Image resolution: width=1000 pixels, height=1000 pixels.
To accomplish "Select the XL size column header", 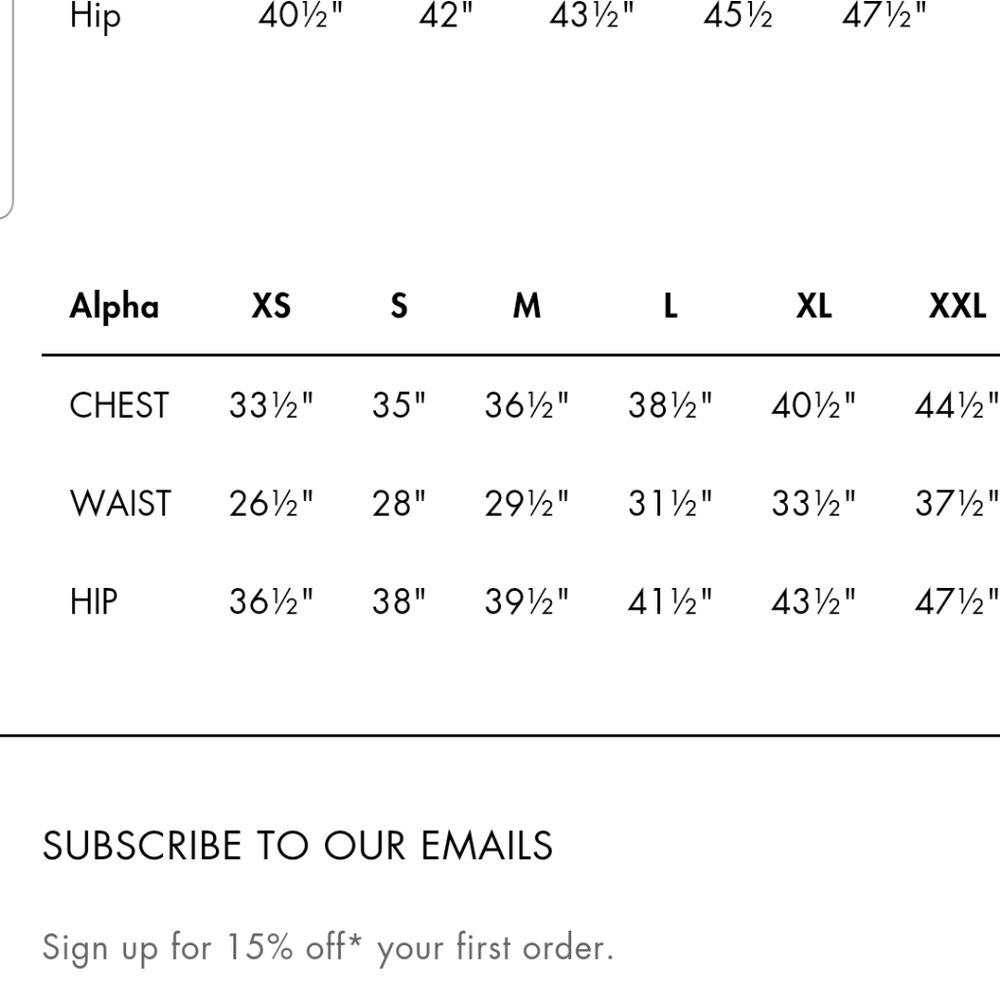I will point(814,305).
